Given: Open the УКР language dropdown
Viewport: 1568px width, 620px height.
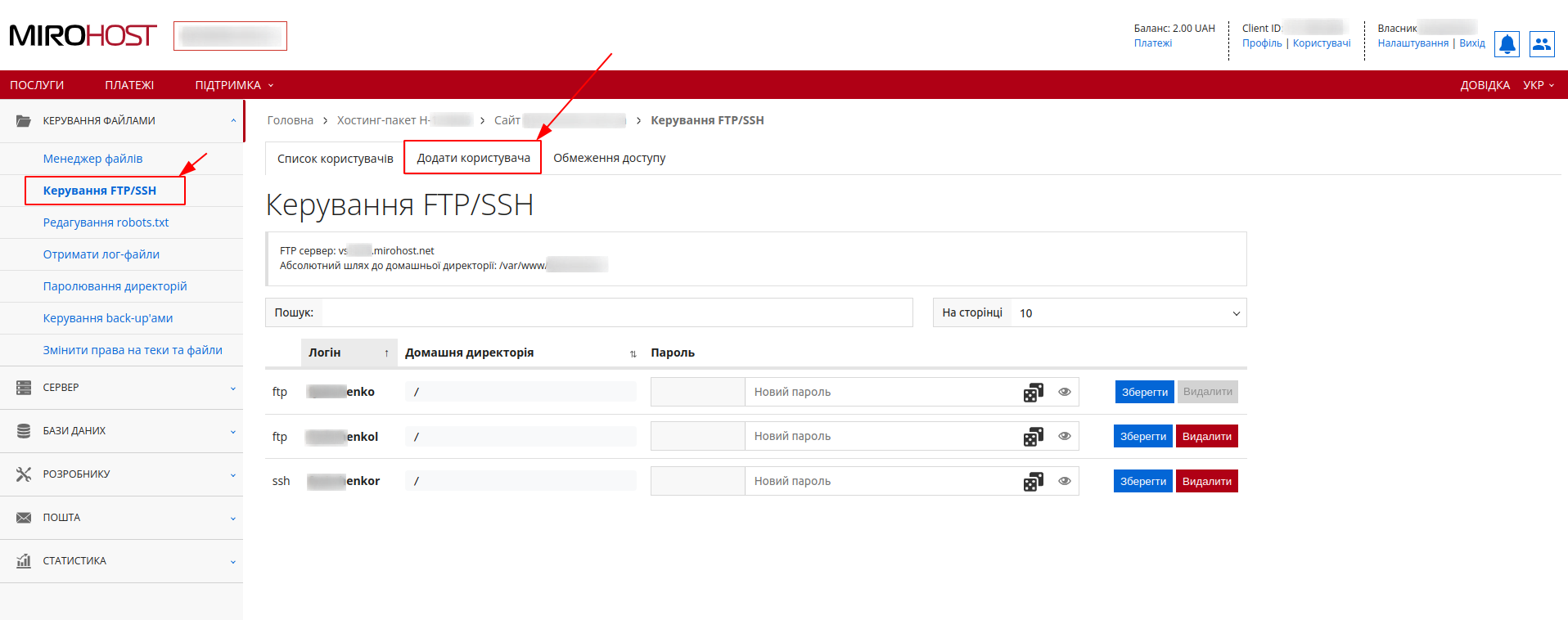Looking at the screenshot, I should pos(1539,85).
